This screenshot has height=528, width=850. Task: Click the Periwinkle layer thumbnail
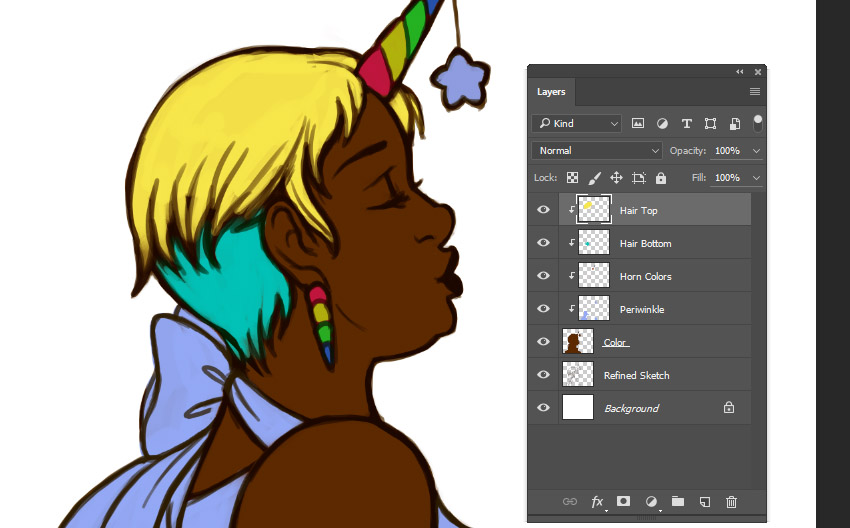pyautogui.click(x=594, y=308)
